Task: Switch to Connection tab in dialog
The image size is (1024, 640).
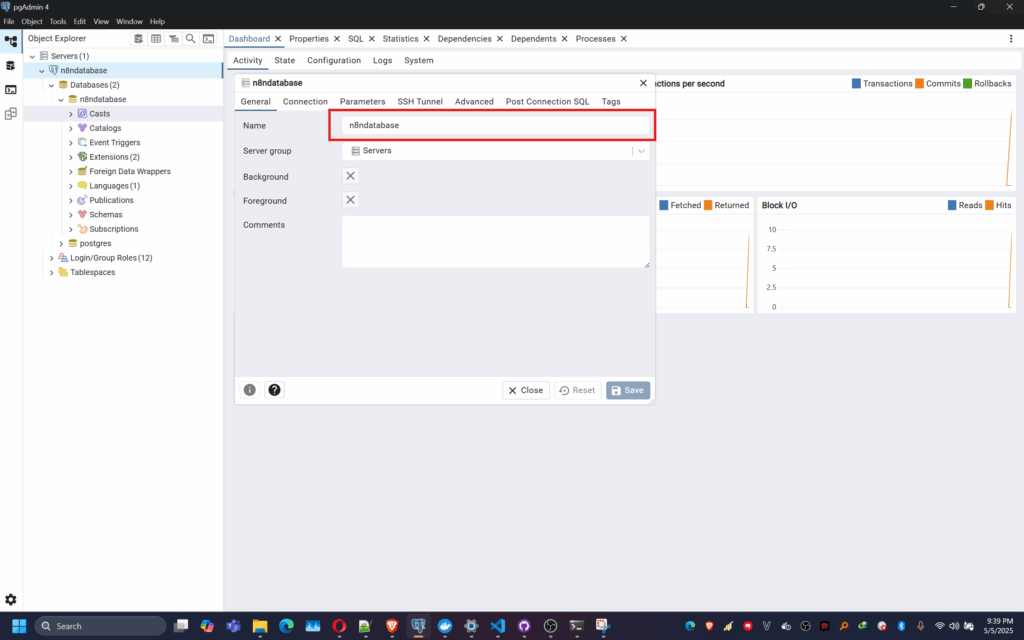Action: click(x=305, y=101)
